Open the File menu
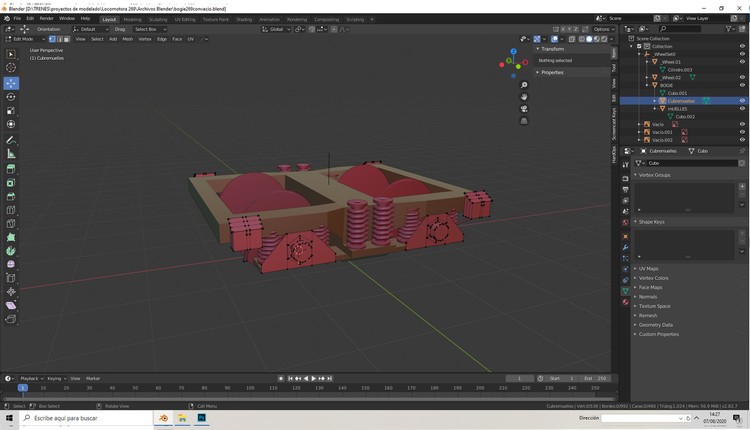This screenshot has width=750, height=430. [x=17, y=19]
